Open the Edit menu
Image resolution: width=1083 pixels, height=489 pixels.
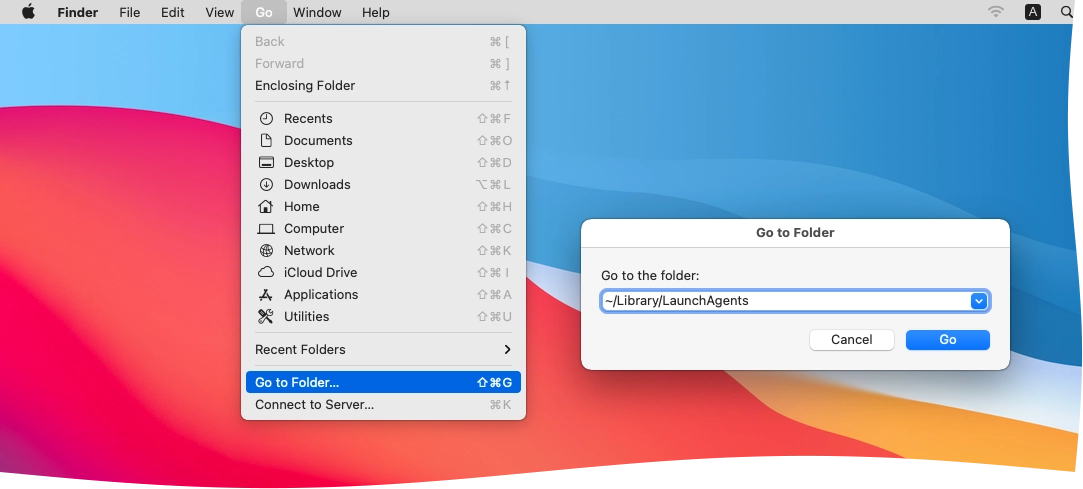pos(173,12)
